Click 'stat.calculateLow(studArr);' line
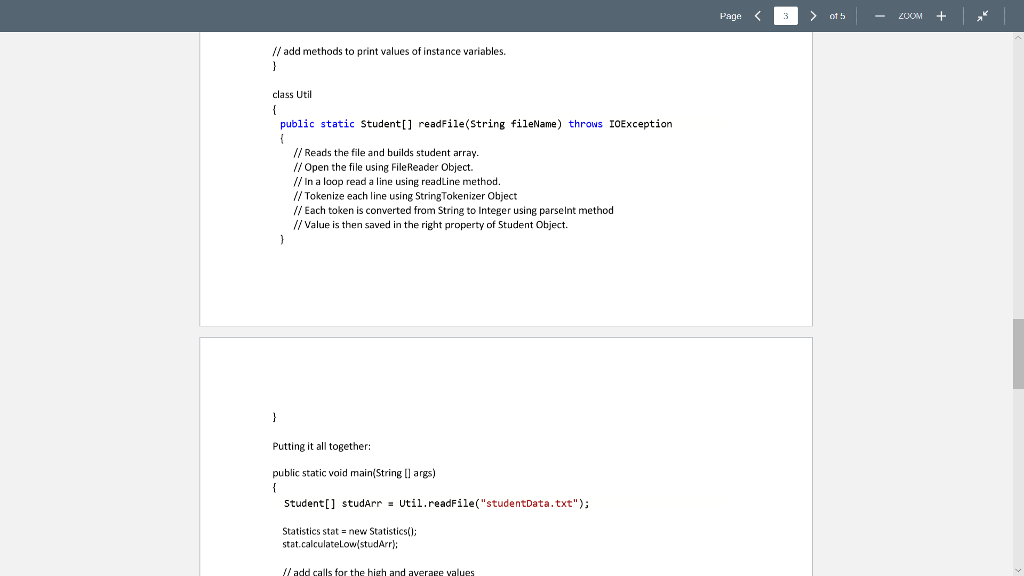1024x576 pixels. [340, 544]
